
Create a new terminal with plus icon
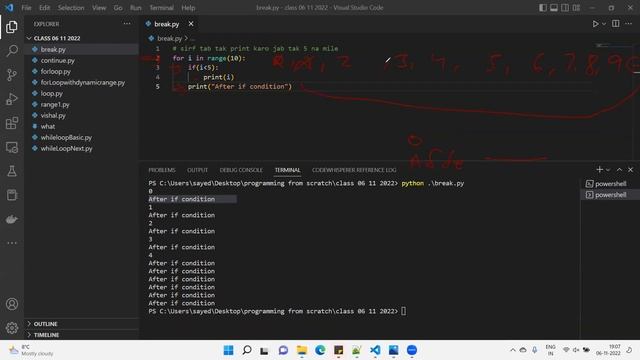click(599, 169)
